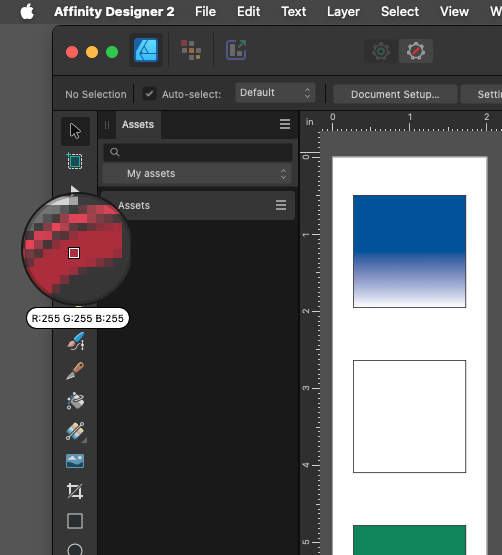
Task: Select the Rectangle shape tool
Action: (x=75, y=521)
